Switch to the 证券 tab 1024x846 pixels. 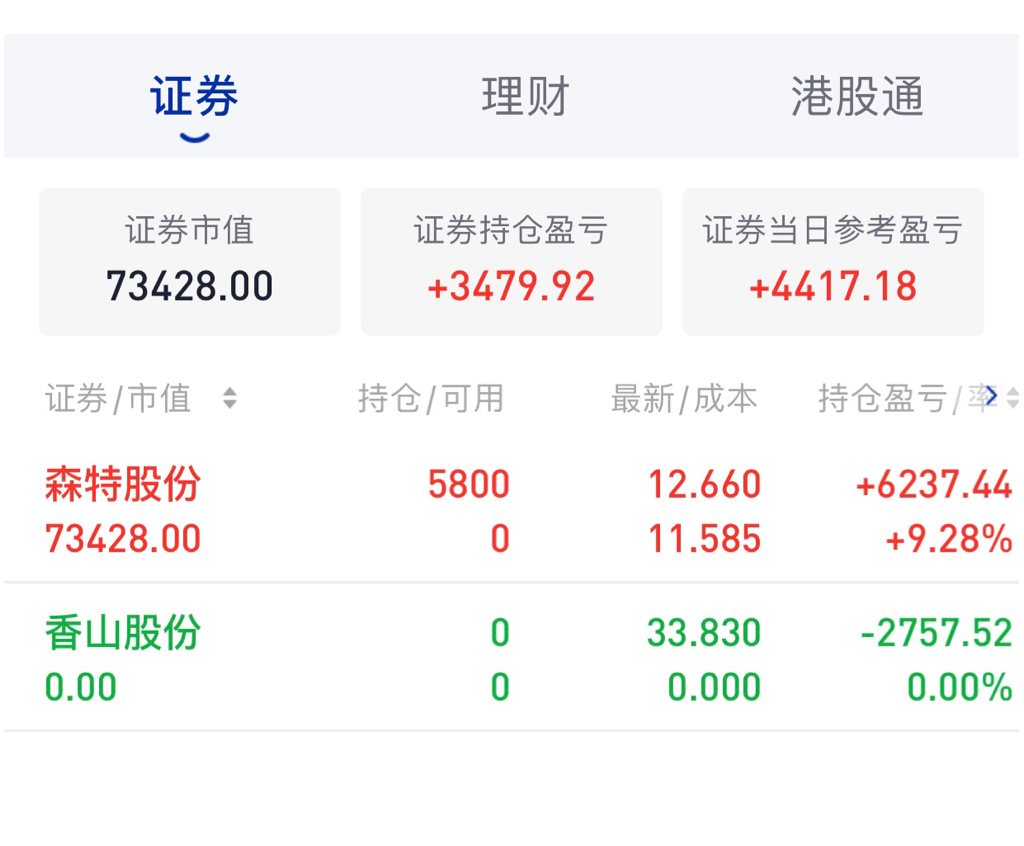[x=194, y=97]
